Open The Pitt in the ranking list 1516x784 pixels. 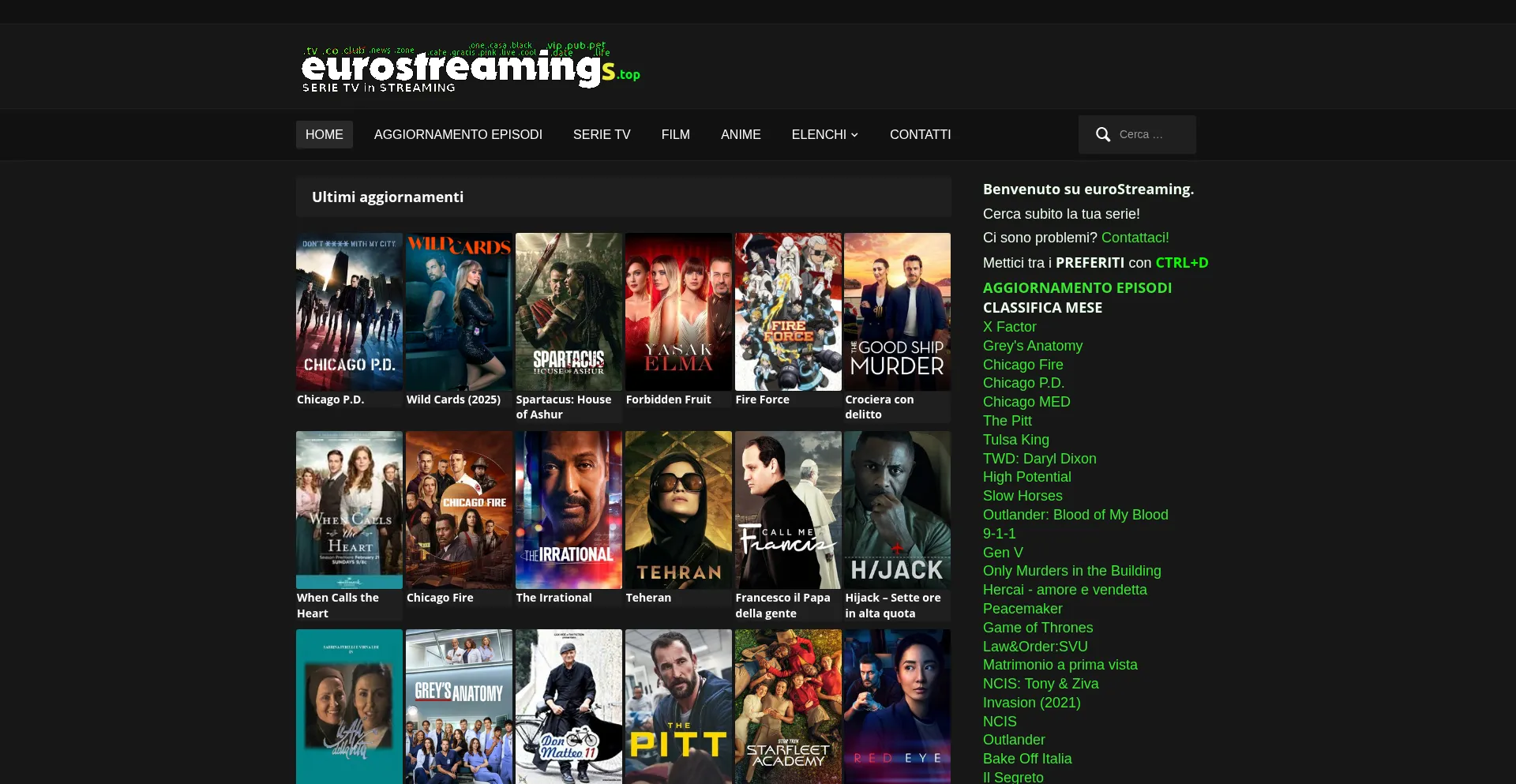point(1008,421)
